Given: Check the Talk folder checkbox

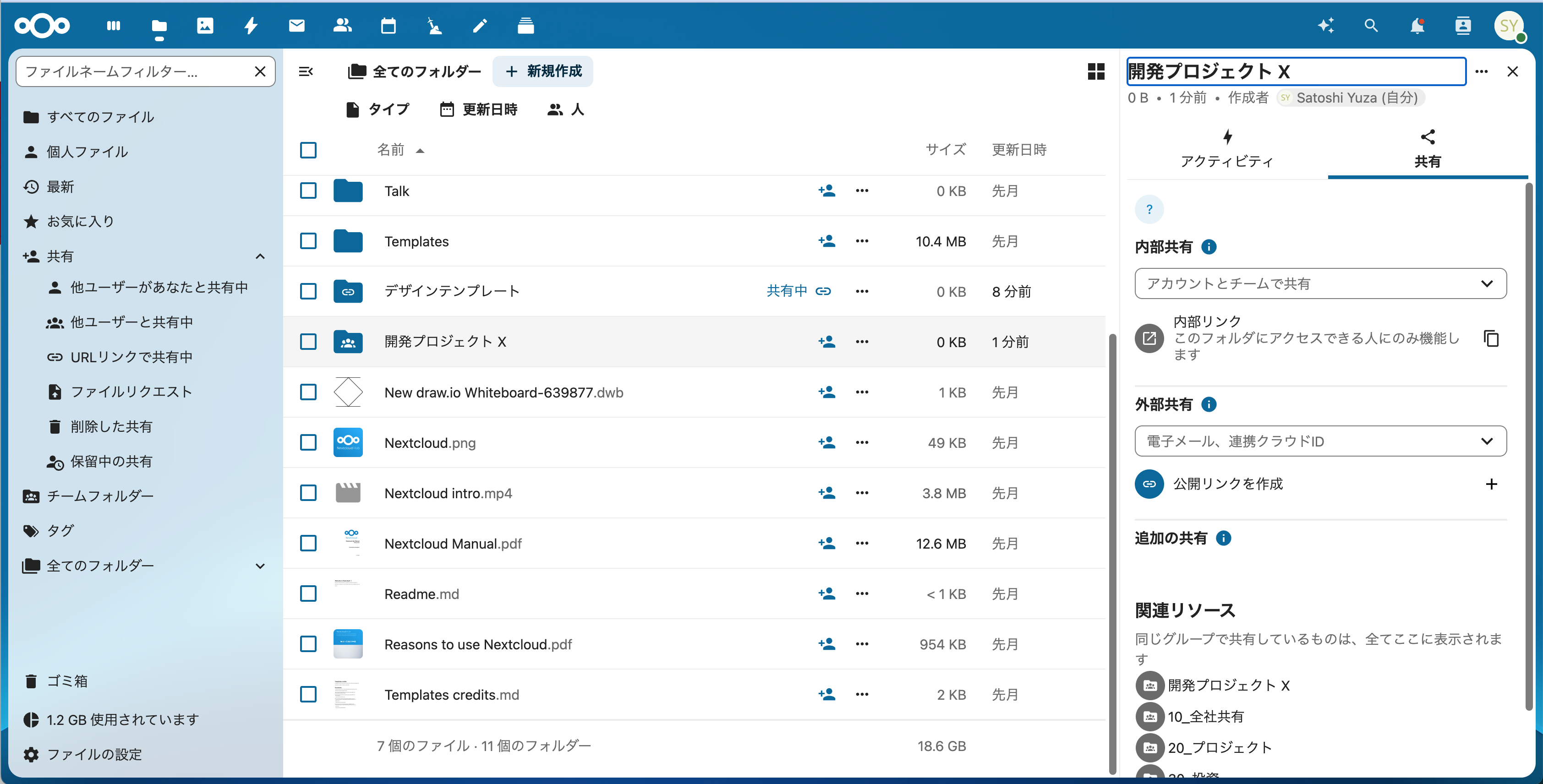Looking at the screenshot, I should pos(308,191).
